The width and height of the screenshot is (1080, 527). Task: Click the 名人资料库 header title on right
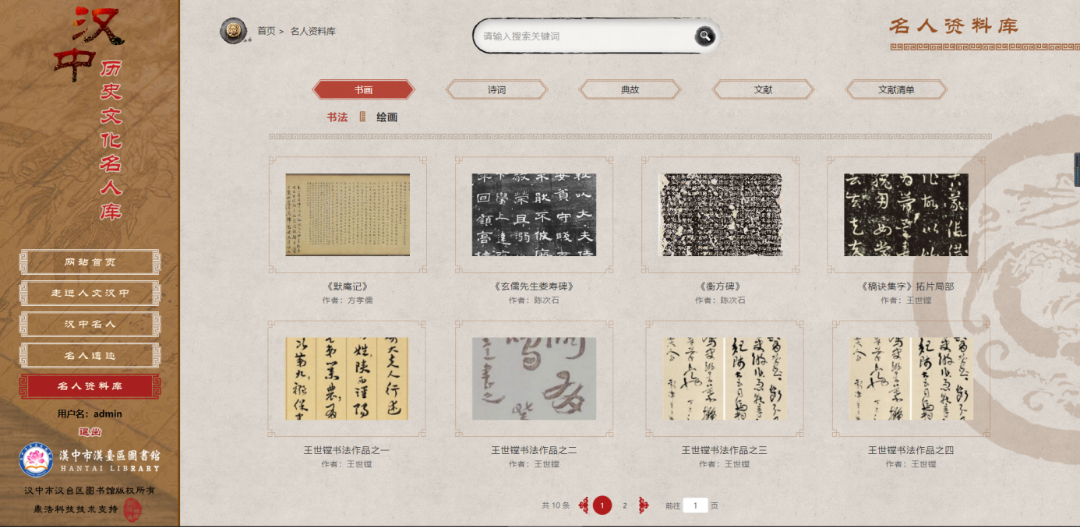pyautogui.click(x=954, y=26)
